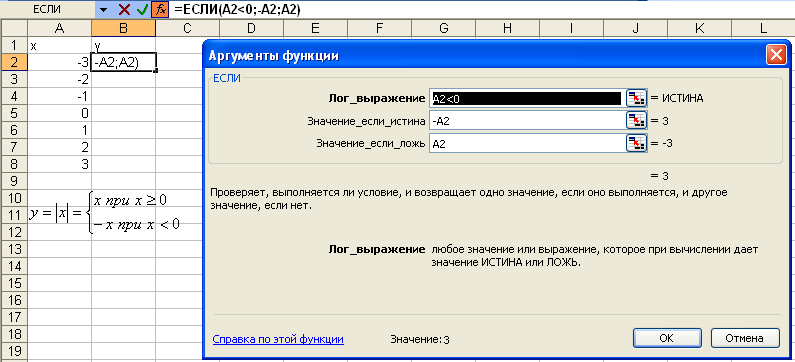The image size is (795, 362).
Task: Select row 2 header
Action: tap(14, 62)
